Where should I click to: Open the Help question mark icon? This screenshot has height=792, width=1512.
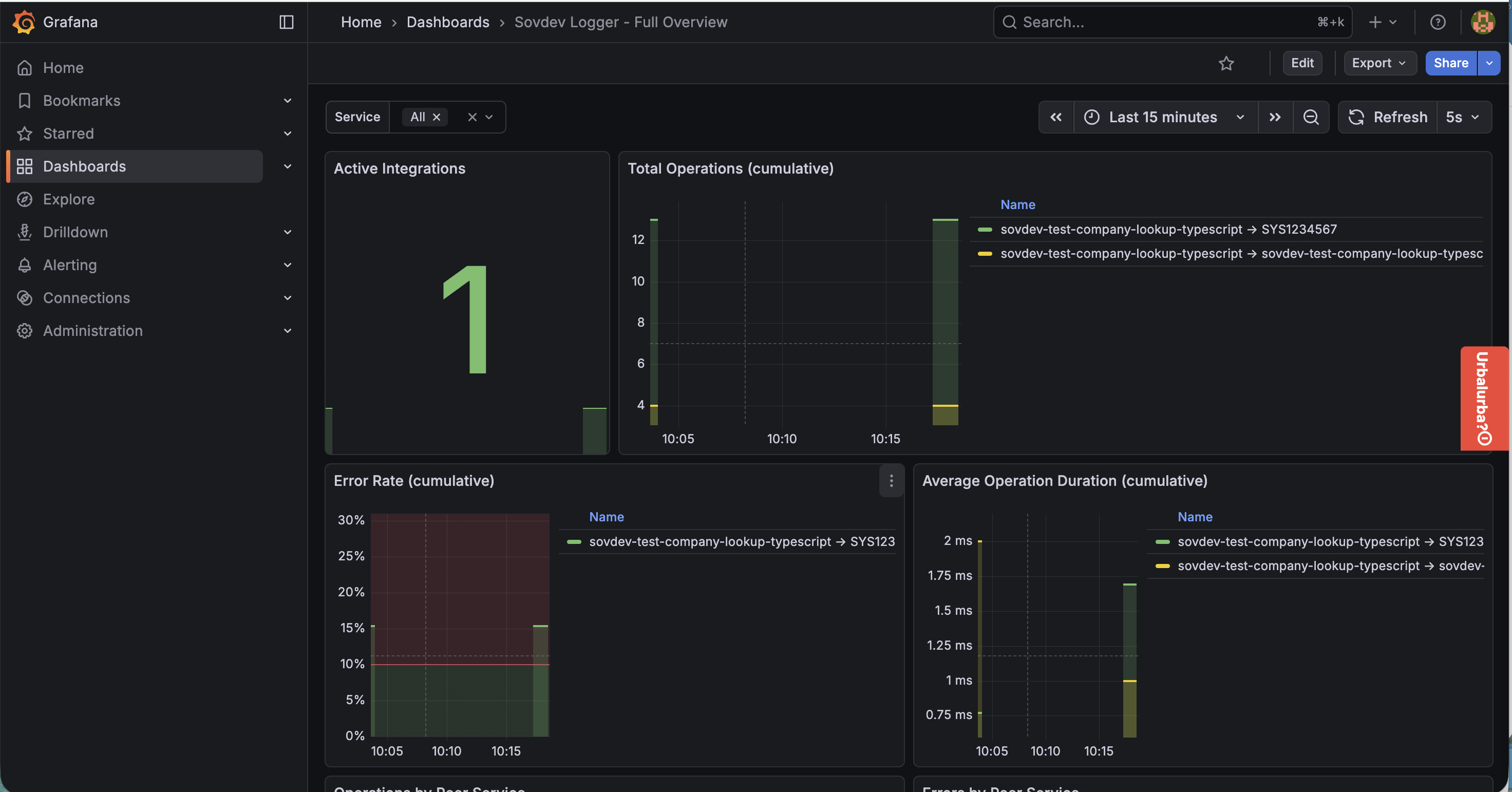tap(1438, 22)
